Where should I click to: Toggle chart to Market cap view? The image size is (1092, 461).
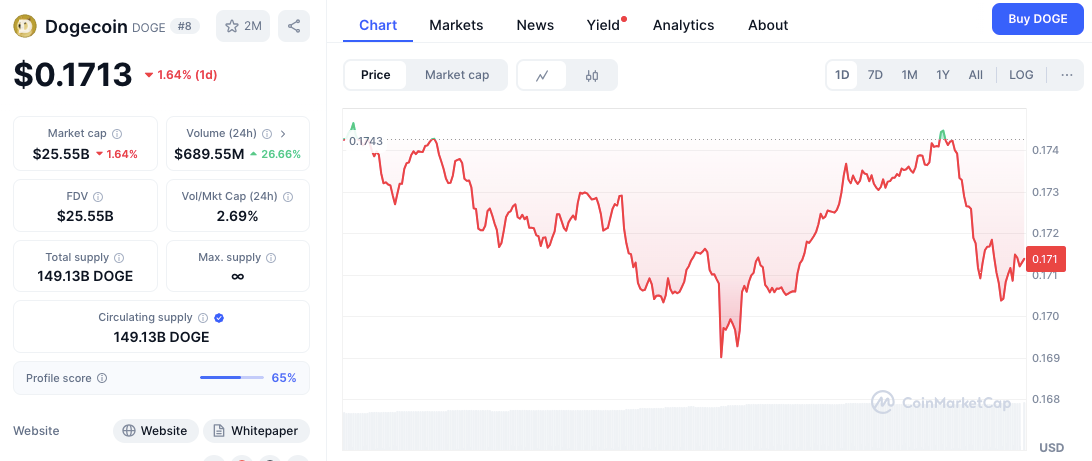pos(457,75)
